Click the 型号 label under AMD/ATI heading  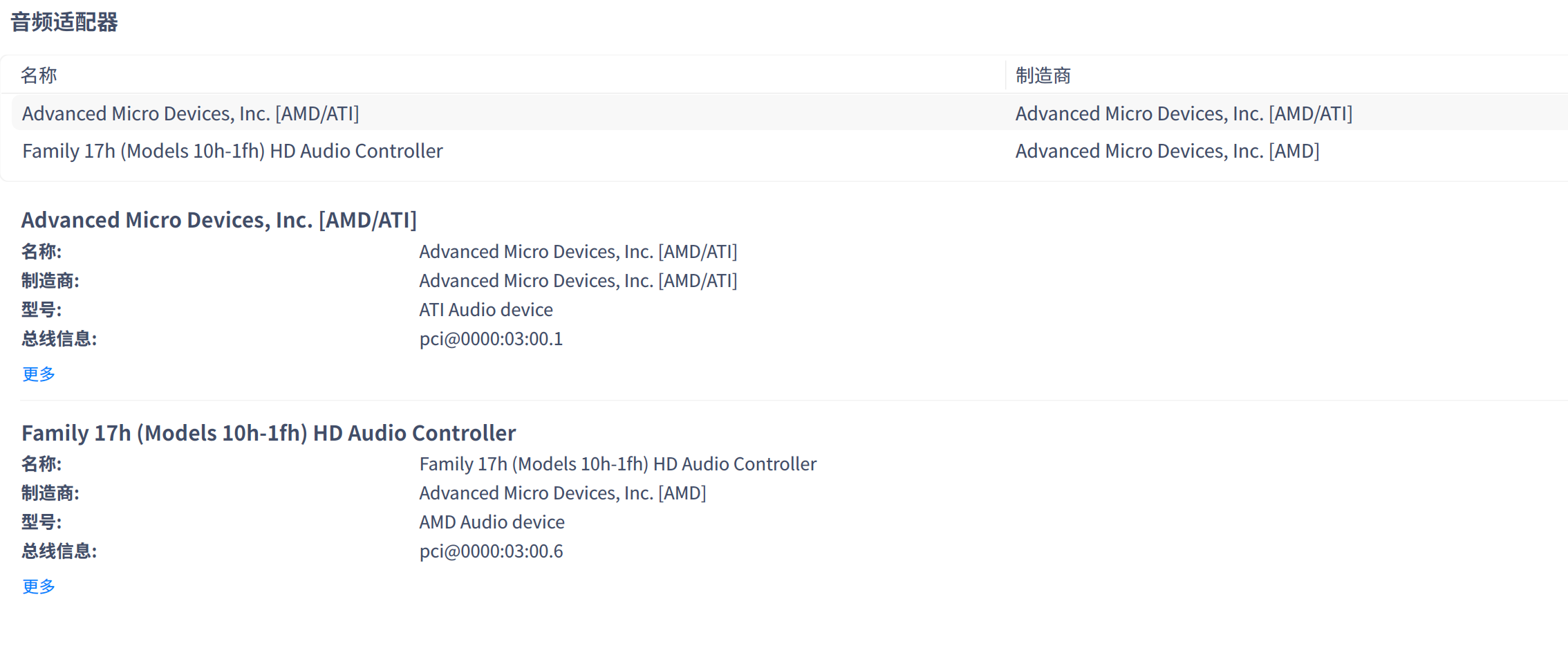pos(41,310)
